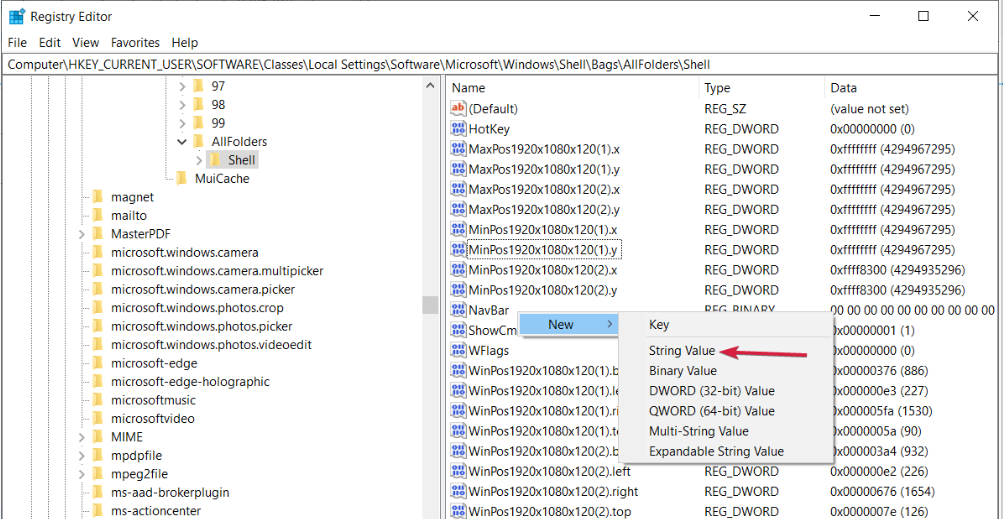Click data value 0x00000676 (1654)
This screenshot has width=1003, height=519.
pyautogui.click(x=881, y=492)
